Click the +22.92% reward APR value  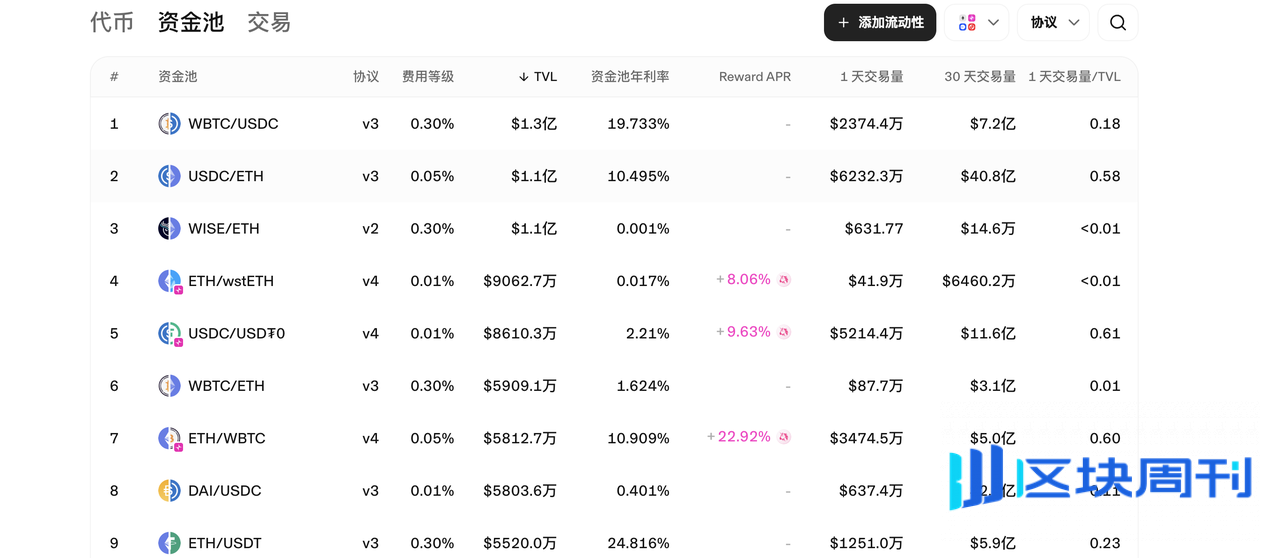point(739,437)
